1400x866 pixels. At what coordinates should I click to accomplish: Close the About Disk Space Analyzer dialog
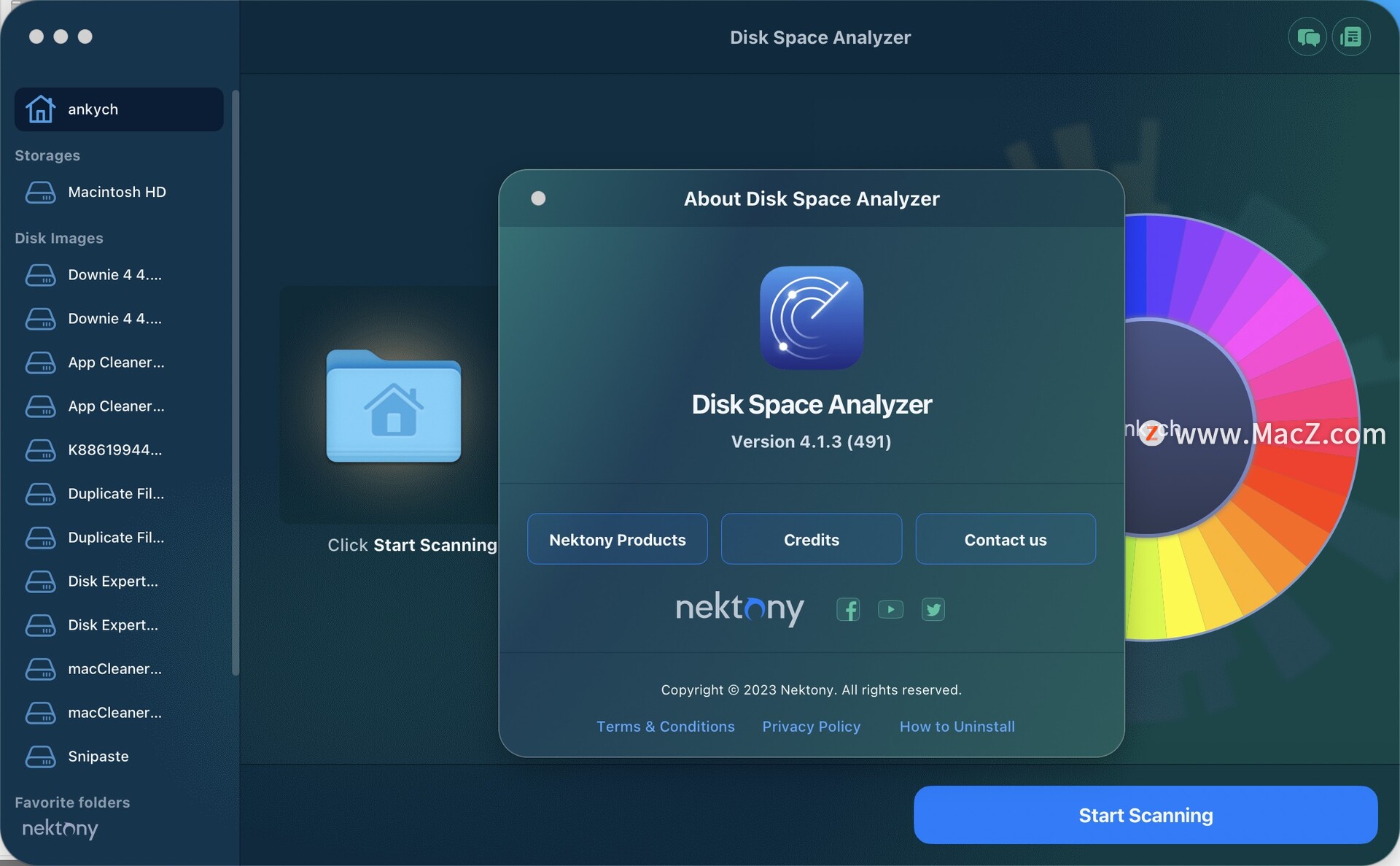click(x=538, y=198)
